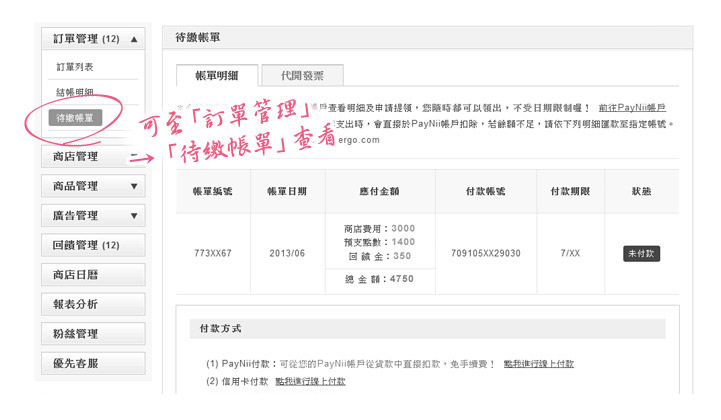The width and height of the screenshot is (721, 420).
Task: Click the 付款帳號 column header
Action: (x=486, y=191)
